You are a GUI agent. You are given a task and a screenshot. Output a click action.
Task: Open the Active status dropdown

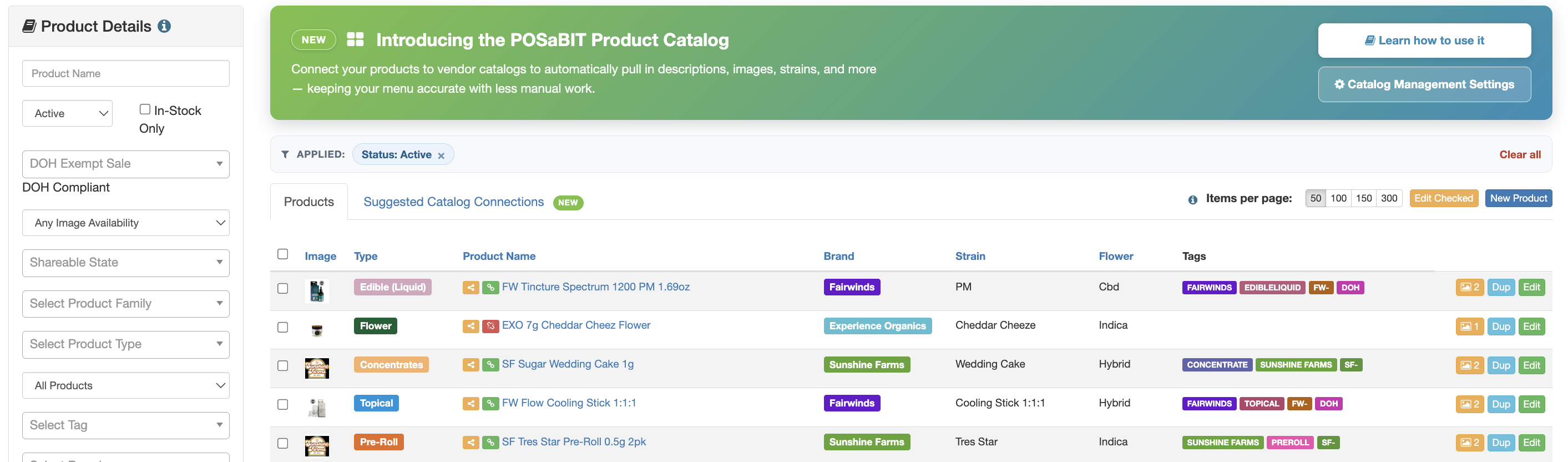point(67,113)
